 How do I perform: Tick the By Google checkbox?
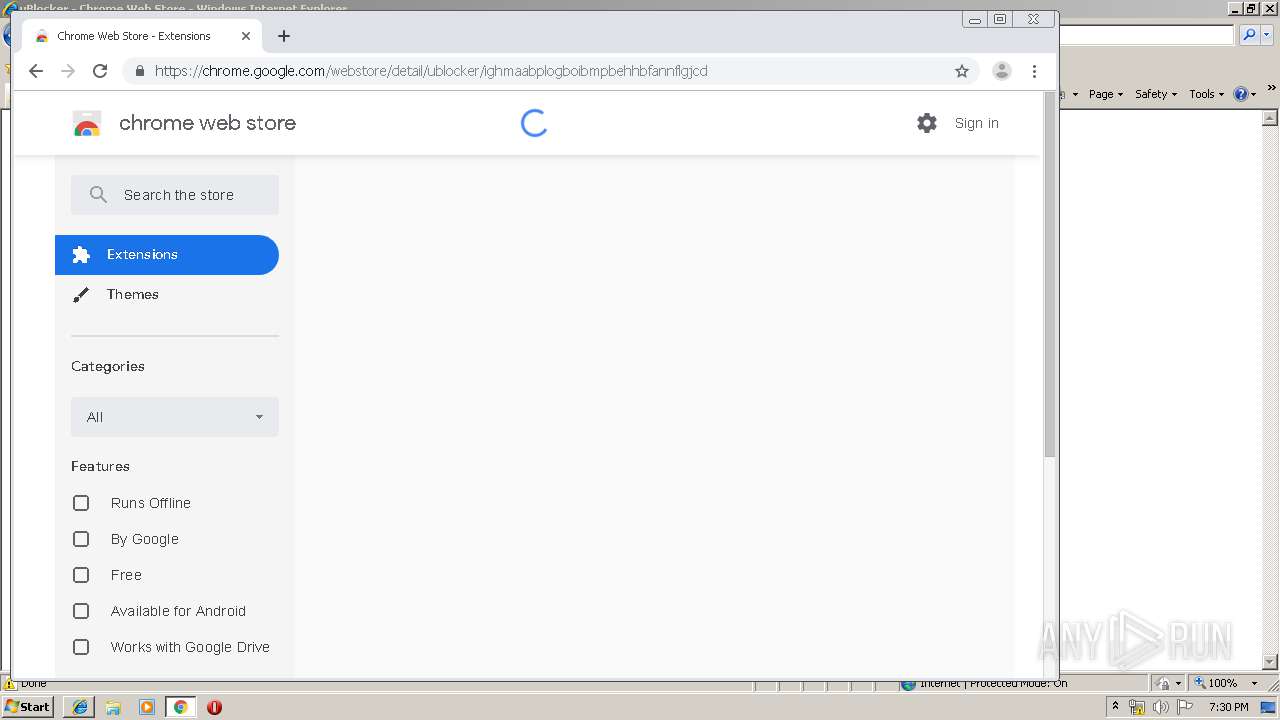click(81, 539)
